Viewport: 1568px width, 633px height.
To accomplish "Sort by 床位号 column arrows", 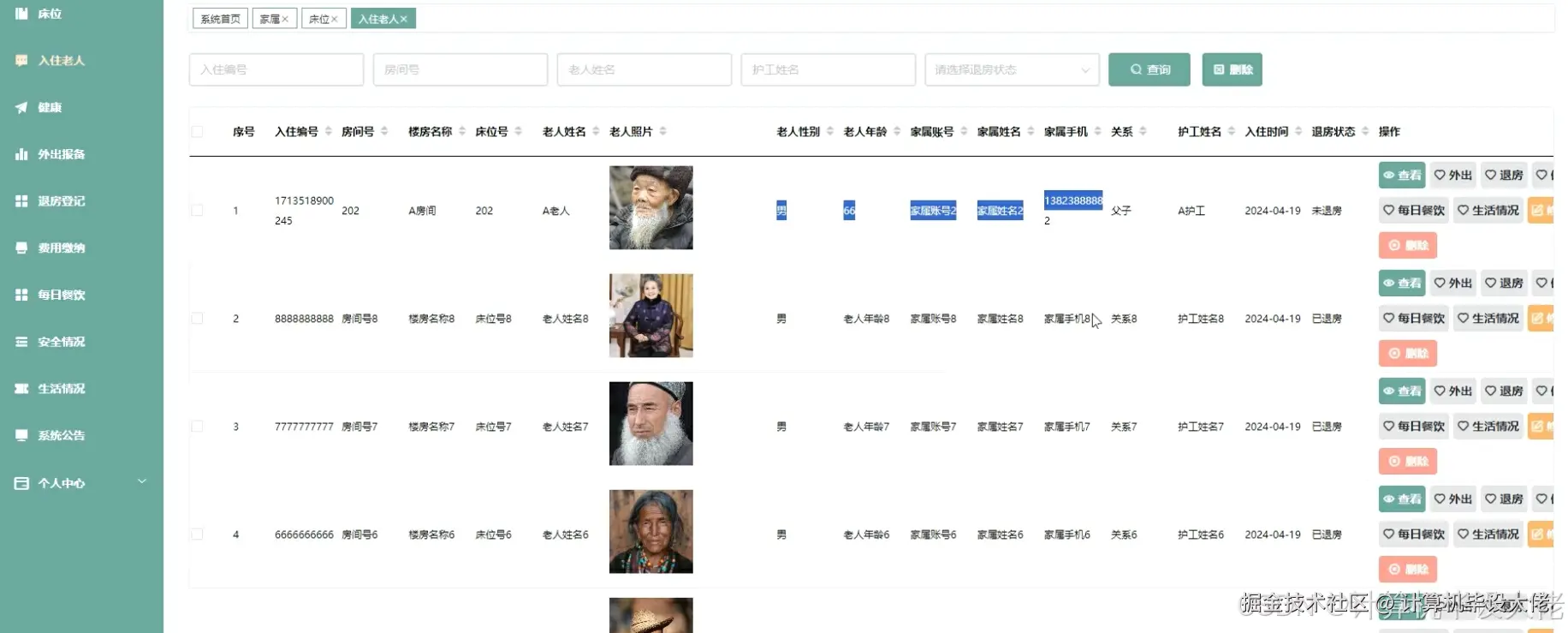I will [x=519, y=131].
